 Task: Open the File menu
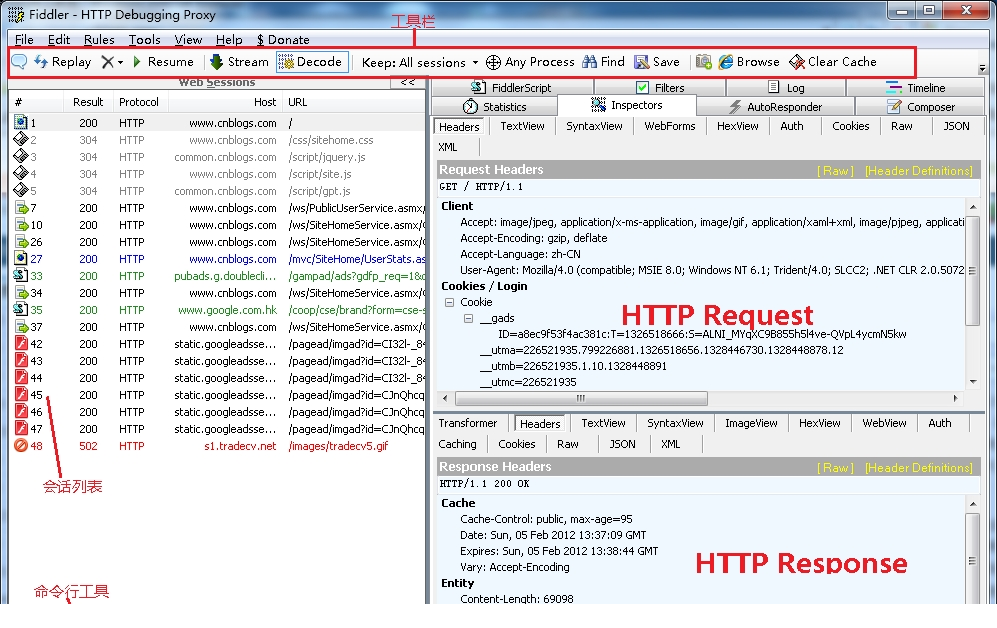(24, 39)
